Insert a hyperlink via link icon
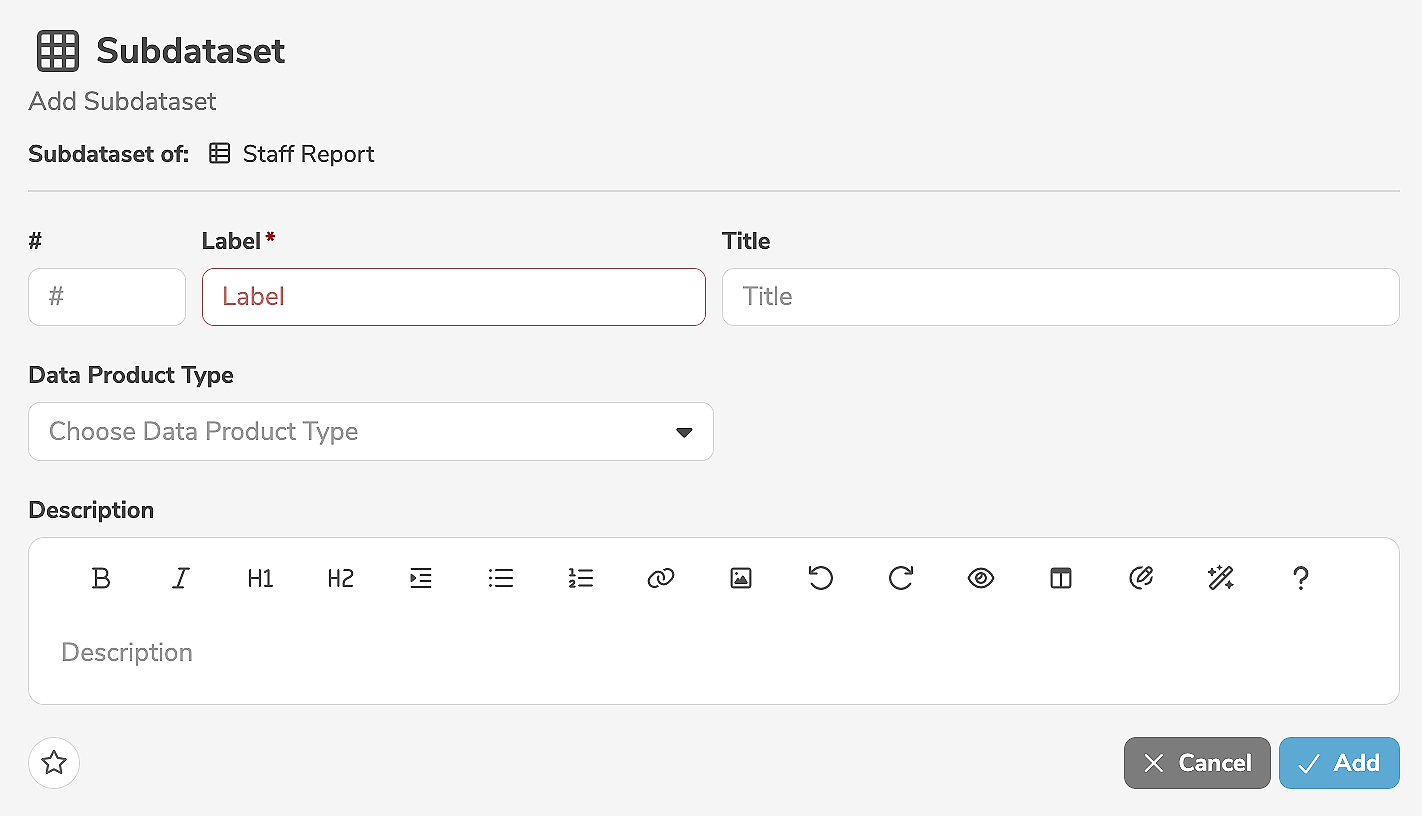 click(x=661, y=578)
